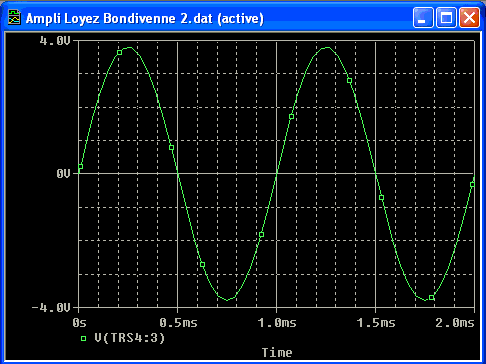
Task: Click the 1.5ms X-axis label
Action: click(x=376, y=323)
